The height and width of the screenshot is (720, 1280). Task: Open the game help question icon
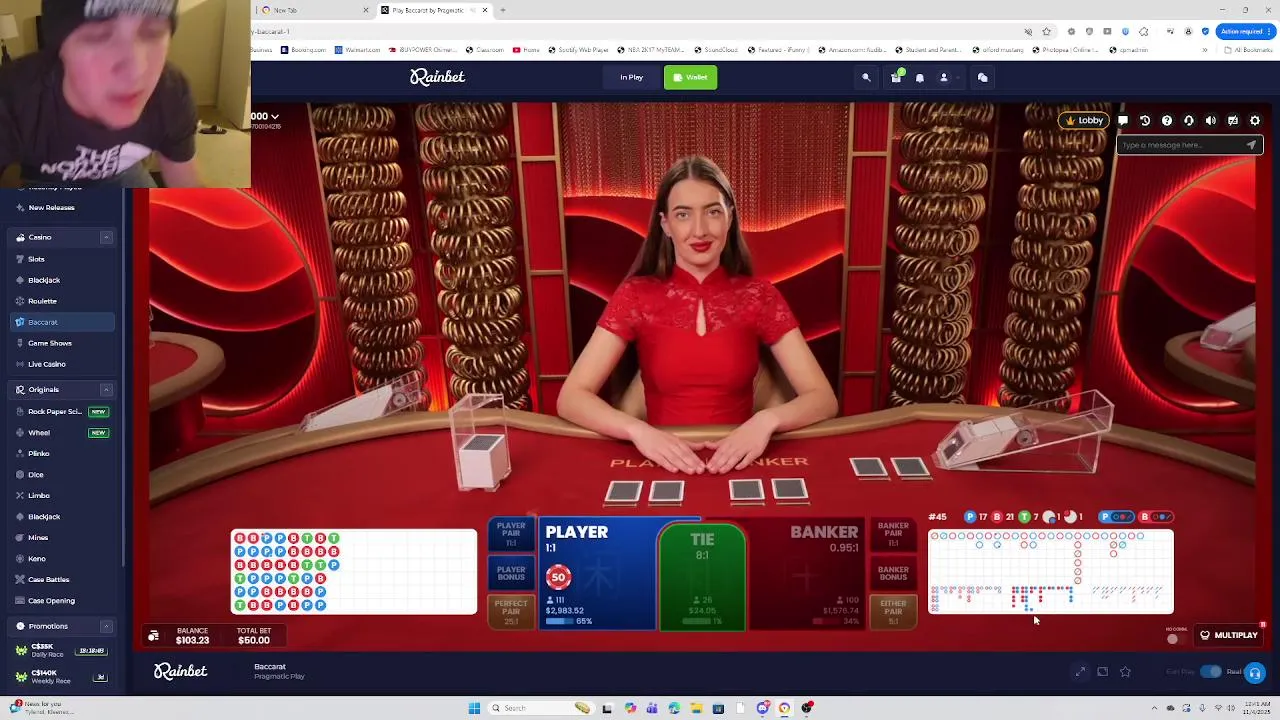tap(1167, 120)
